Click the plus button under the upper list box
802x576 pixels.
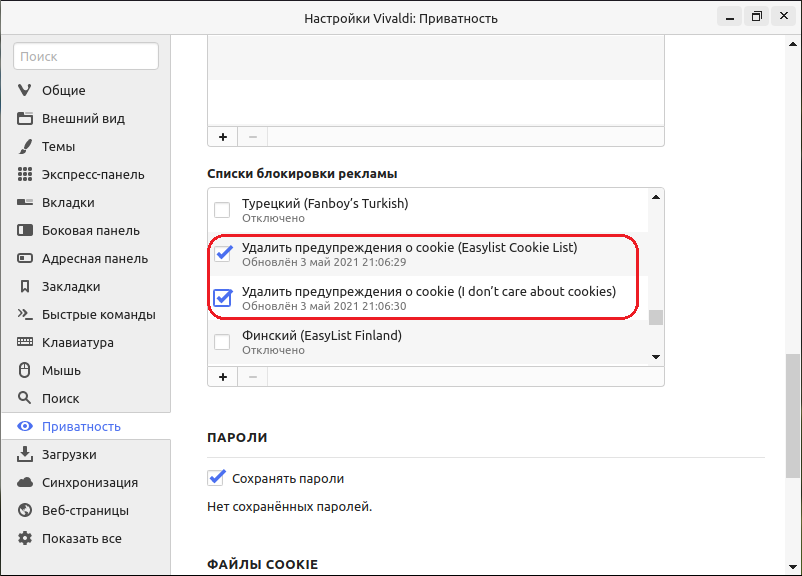[x=223, y=137]
